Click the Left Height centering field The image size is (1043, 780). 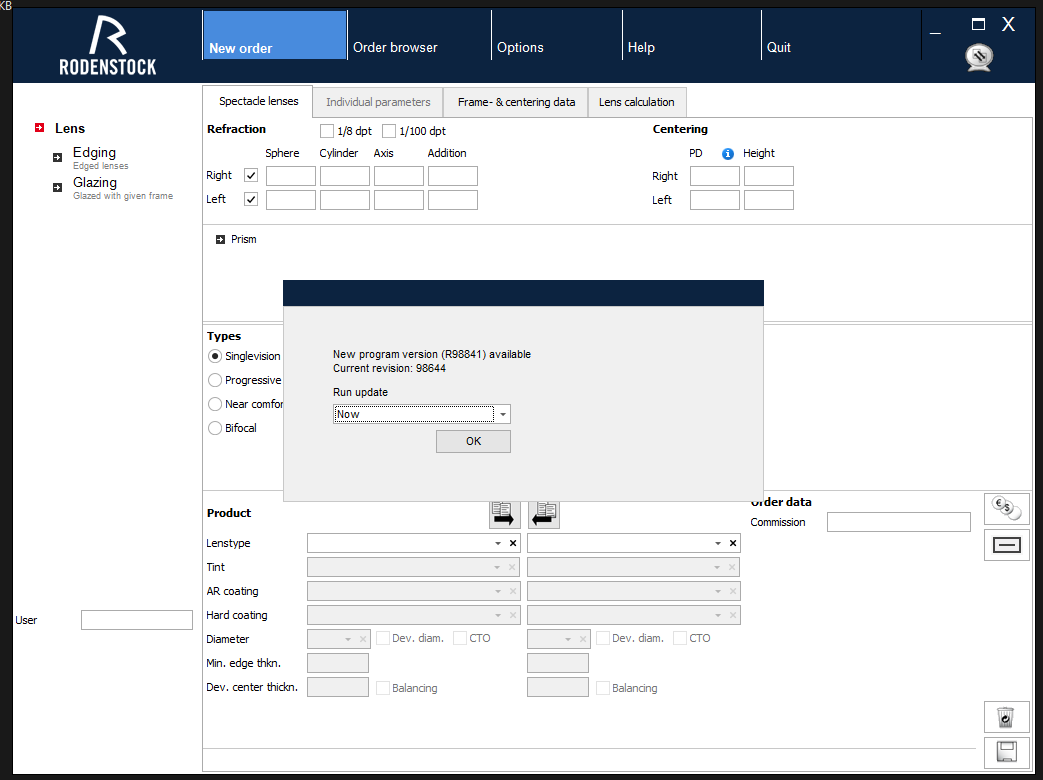pyautogui.click(x=768, y=199)
